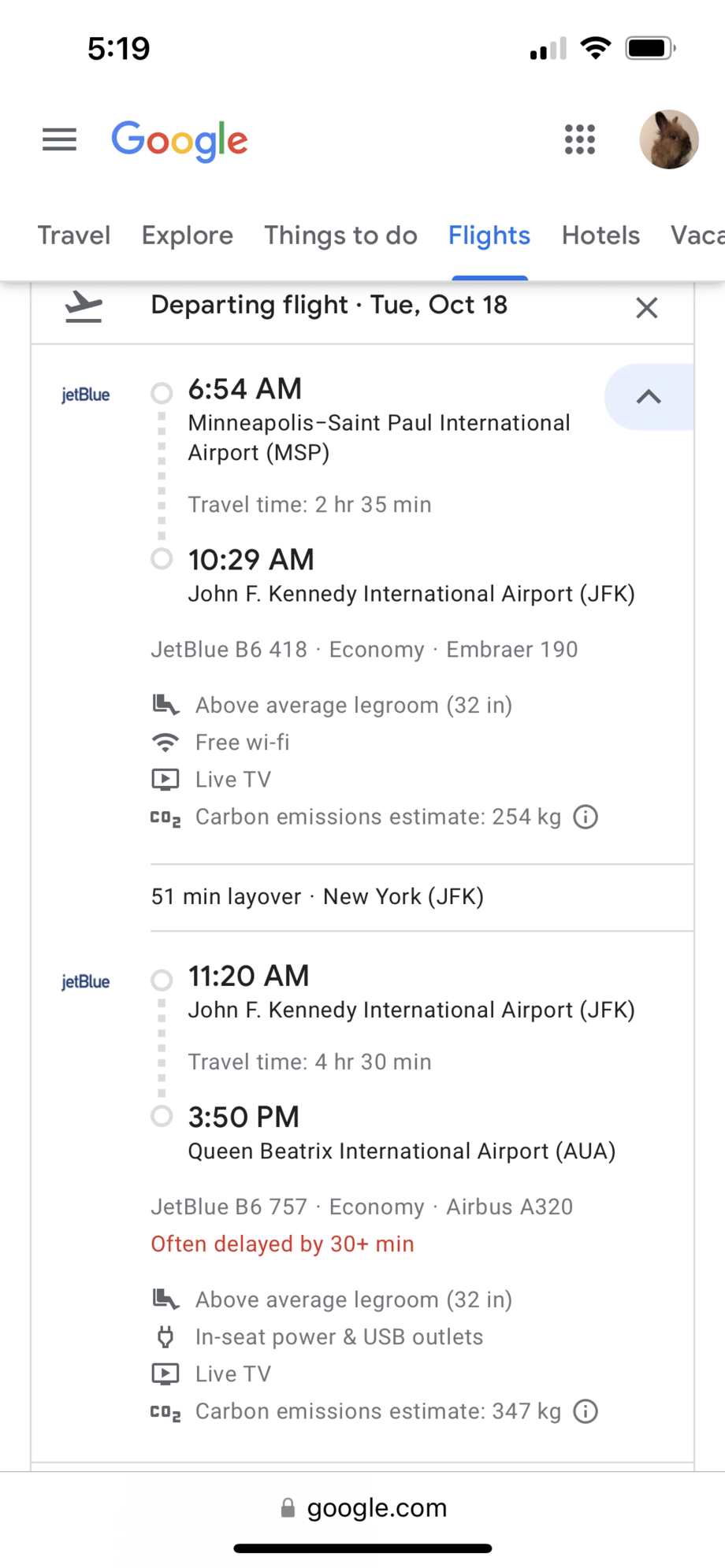Tap the google.com address bar
The width and height of the screenshot is (725, 1568).
coord(364,1508)
